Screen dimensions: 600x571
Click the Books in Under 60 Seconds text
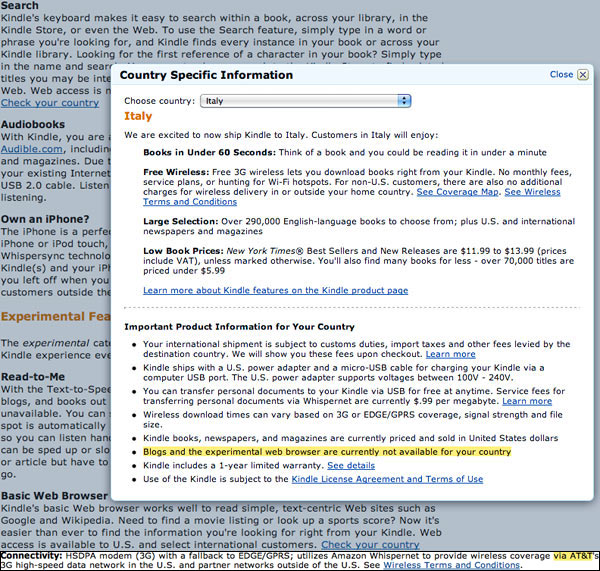click(209, 152)
